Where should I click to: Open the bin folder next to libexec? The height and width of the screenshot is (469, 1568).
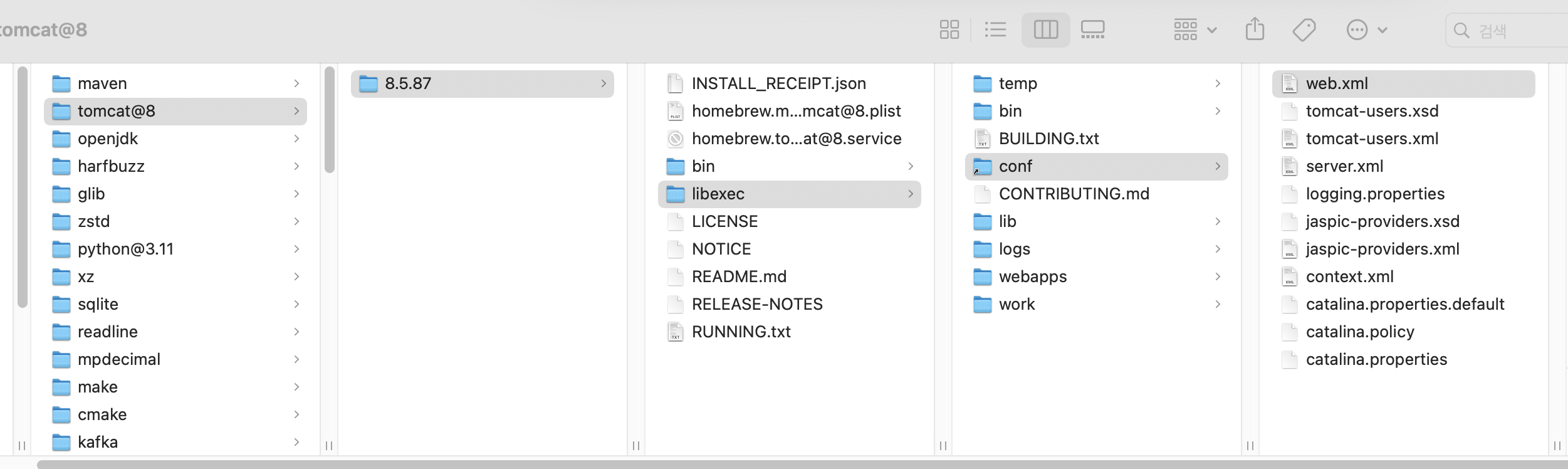click(x=790, y=166)
